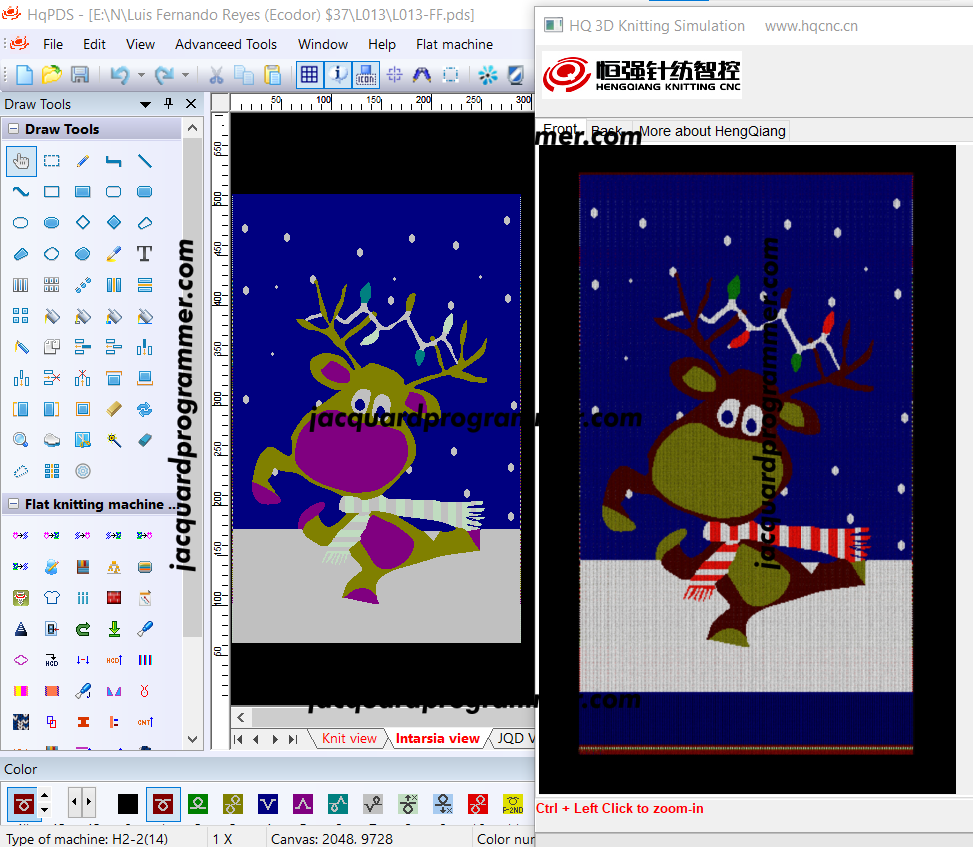The image size is (973, 847).
Task: Select the black color swatch
Action: click(128, 804)
